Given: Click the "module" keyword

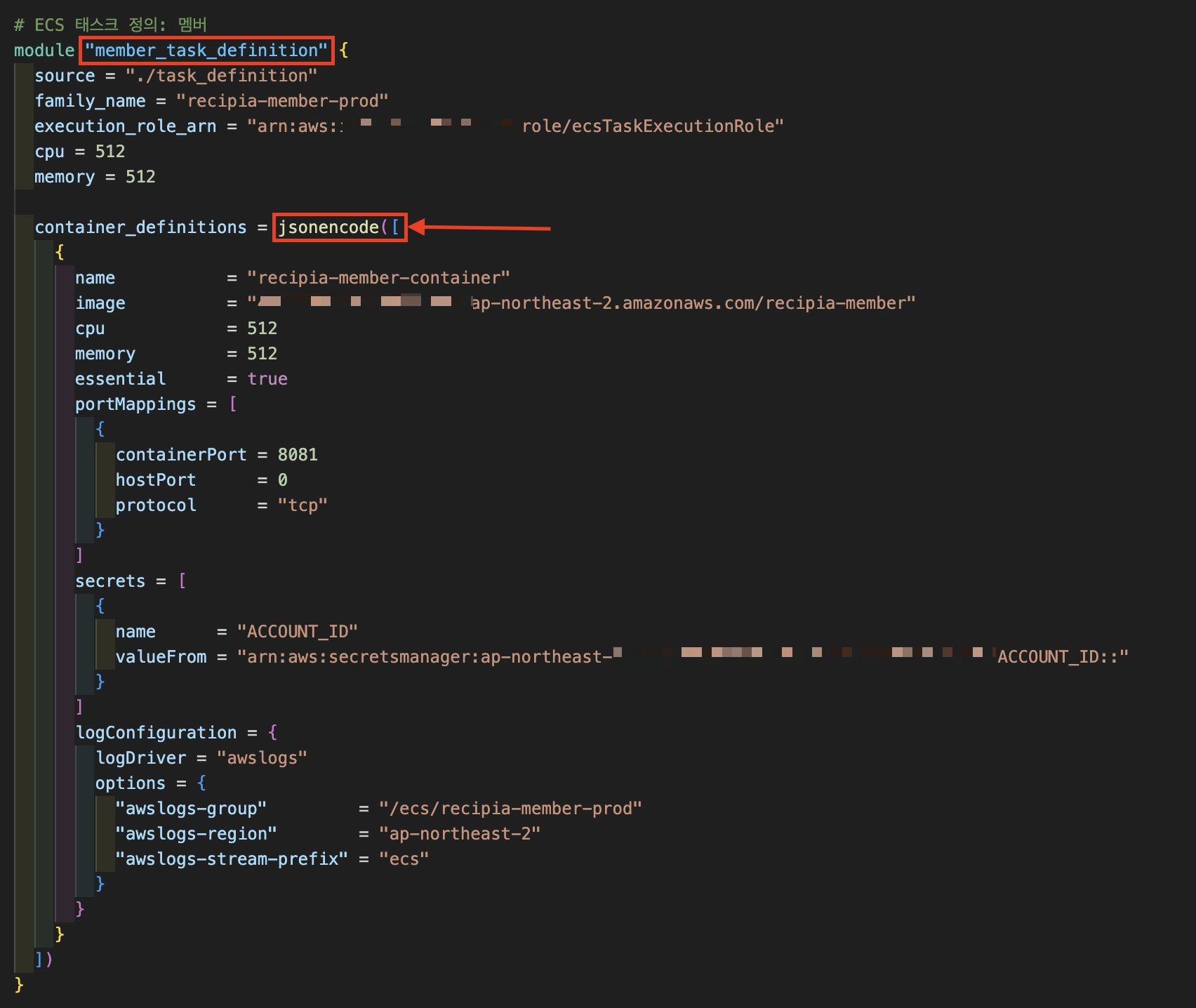Looking at the screenshot, I should pyautogui.click(x=44, y=50).
